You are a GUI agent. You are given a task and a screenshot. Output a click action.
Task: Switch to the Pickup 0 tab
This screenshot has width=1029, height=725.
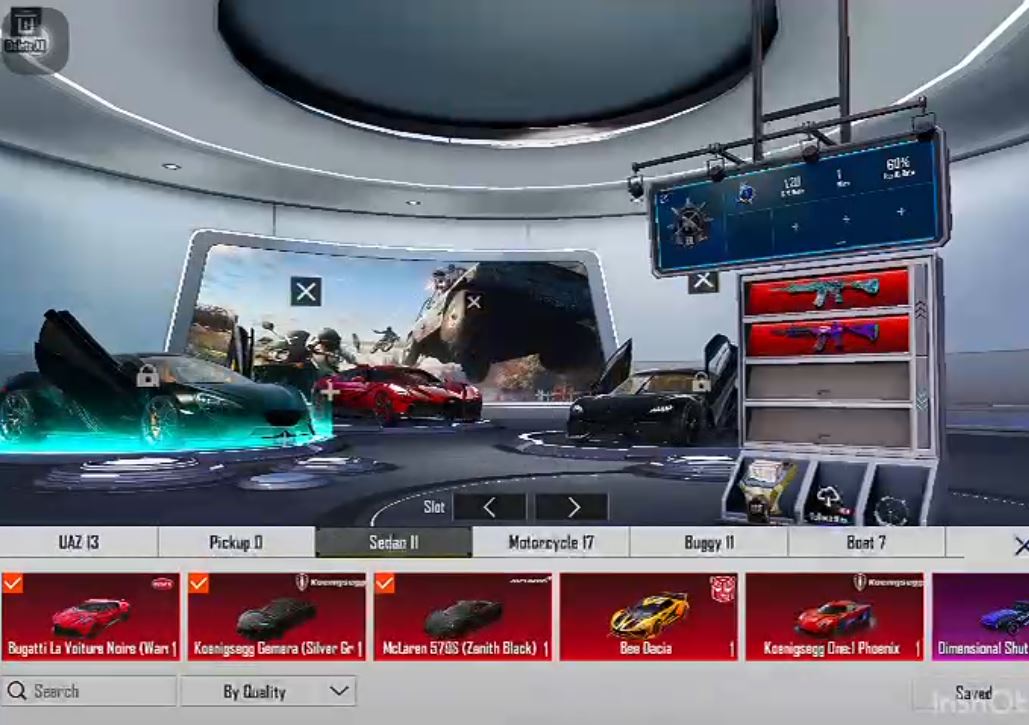tap(236, 543)
